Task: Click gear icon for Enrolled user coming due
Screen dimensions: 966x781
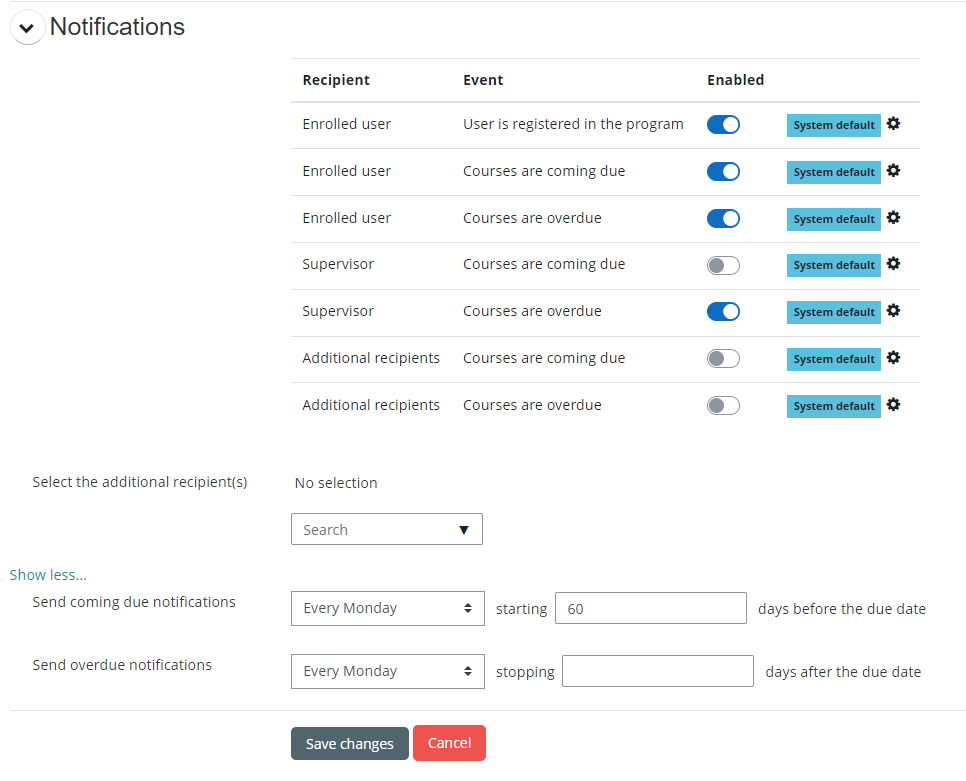Action: (x=893, y=171)
